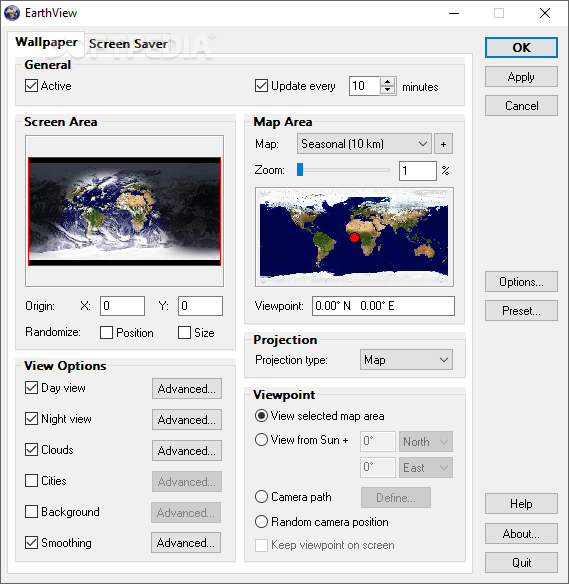Select Camera path radio option

tap(261, 496)
